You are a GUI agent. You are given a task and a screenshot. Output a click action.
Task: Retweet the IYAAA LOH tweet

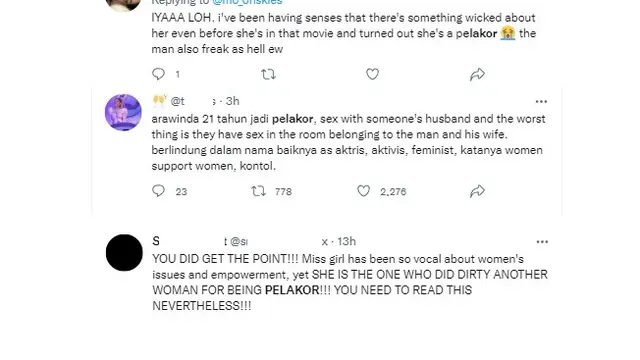pos(268,74)
